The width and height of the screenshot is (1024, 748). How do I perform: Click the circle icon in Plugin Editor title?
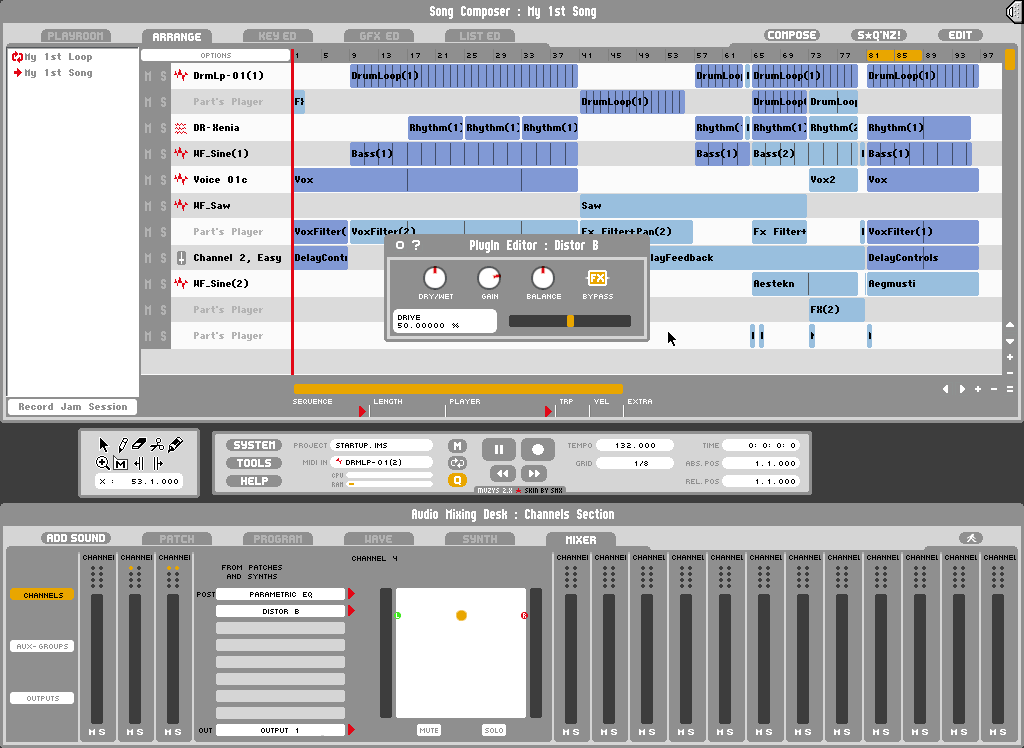tap(400, 245)
